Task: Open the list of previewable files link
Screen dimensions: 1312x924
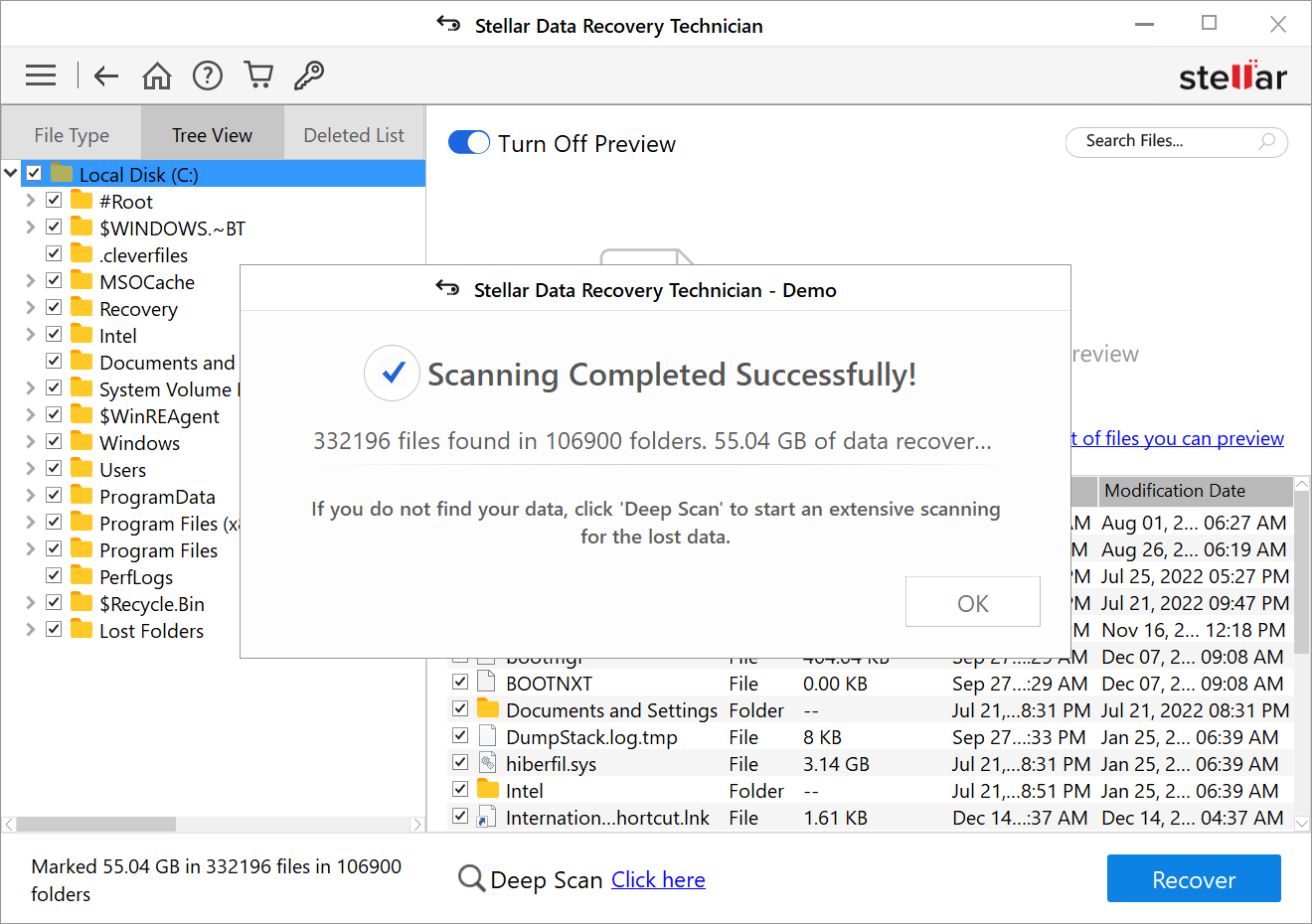Action: (1178, 438)
